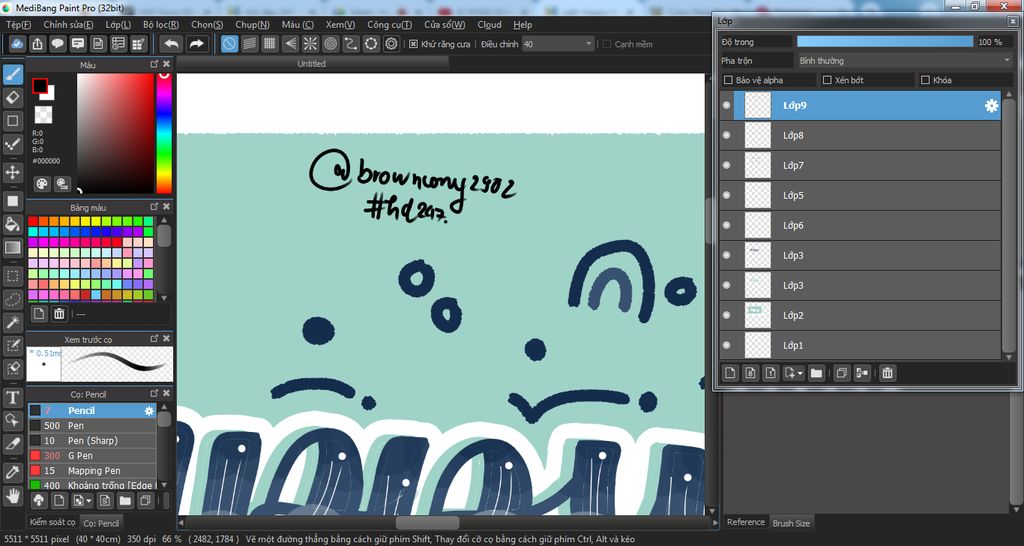This screenshot has width=1024, height=546.
Task: Select layer Lớp6 in the layer list
Action: (x=860, y=225)
